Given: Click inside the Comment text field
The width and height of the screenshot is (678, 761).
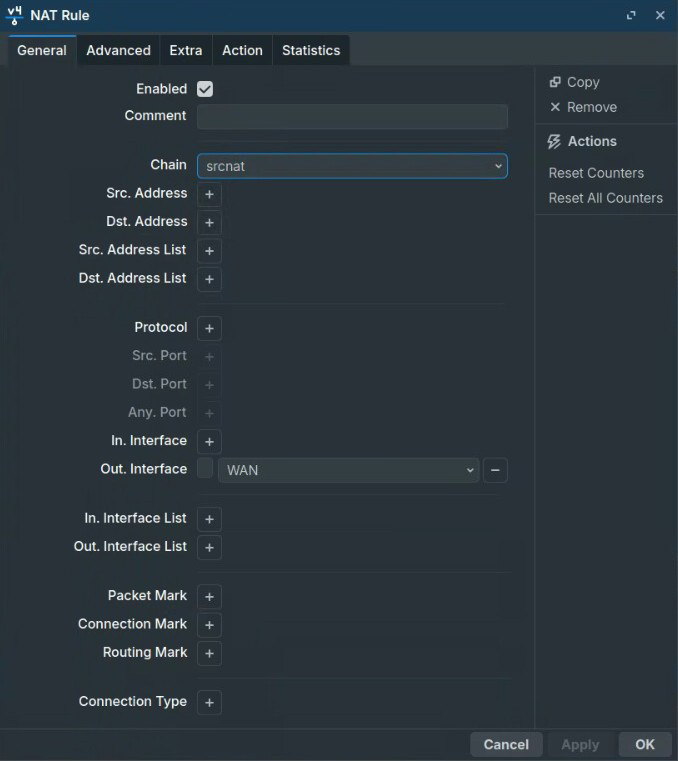Looking at the screenshot, I should [x=352, y=117].
